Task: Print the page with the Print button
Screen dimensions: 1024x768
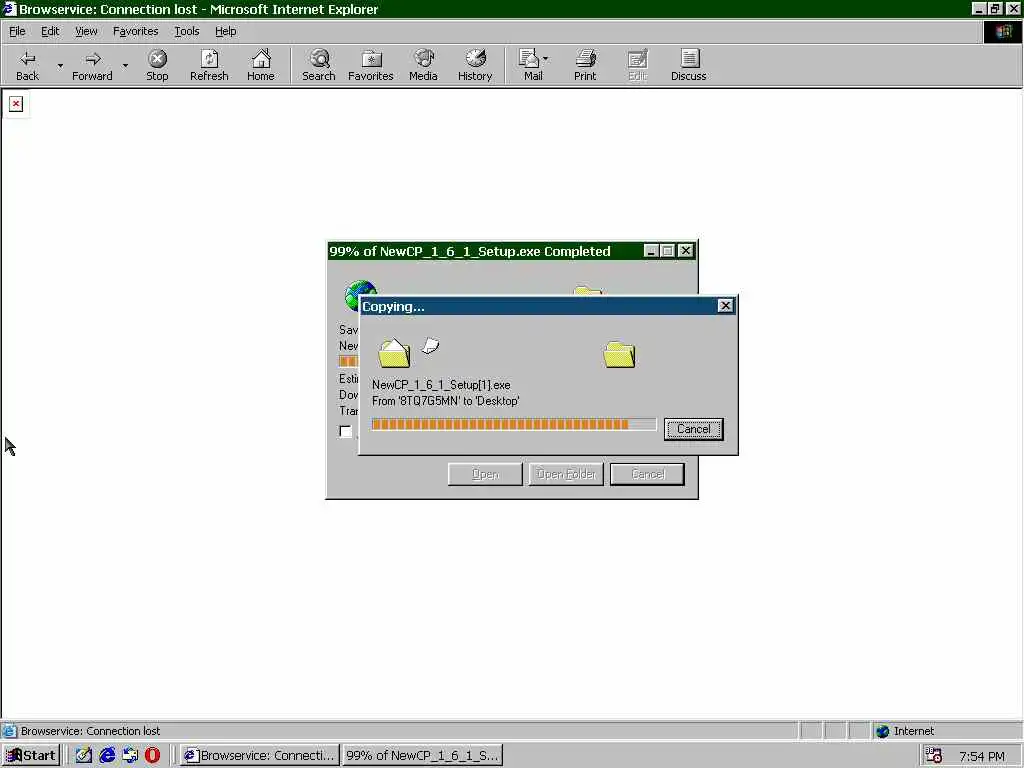Action: coord(585,65)
